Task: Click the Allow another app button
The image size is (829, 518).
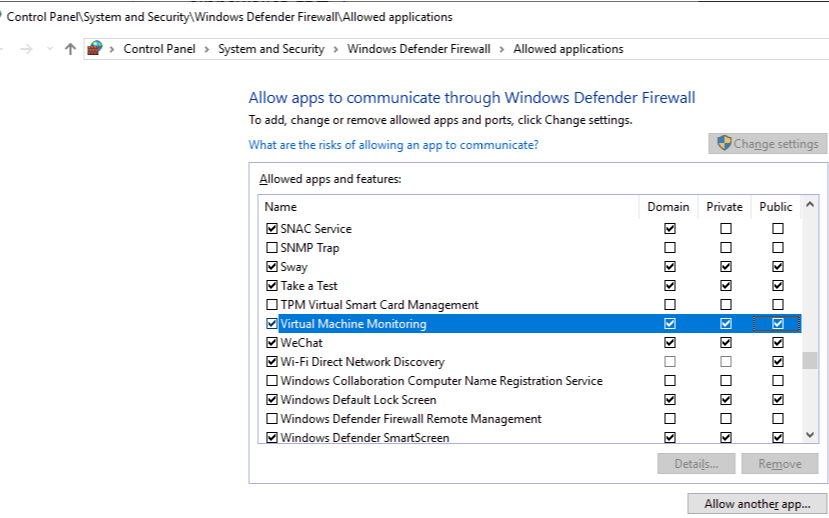Action: tap(757, 504)
